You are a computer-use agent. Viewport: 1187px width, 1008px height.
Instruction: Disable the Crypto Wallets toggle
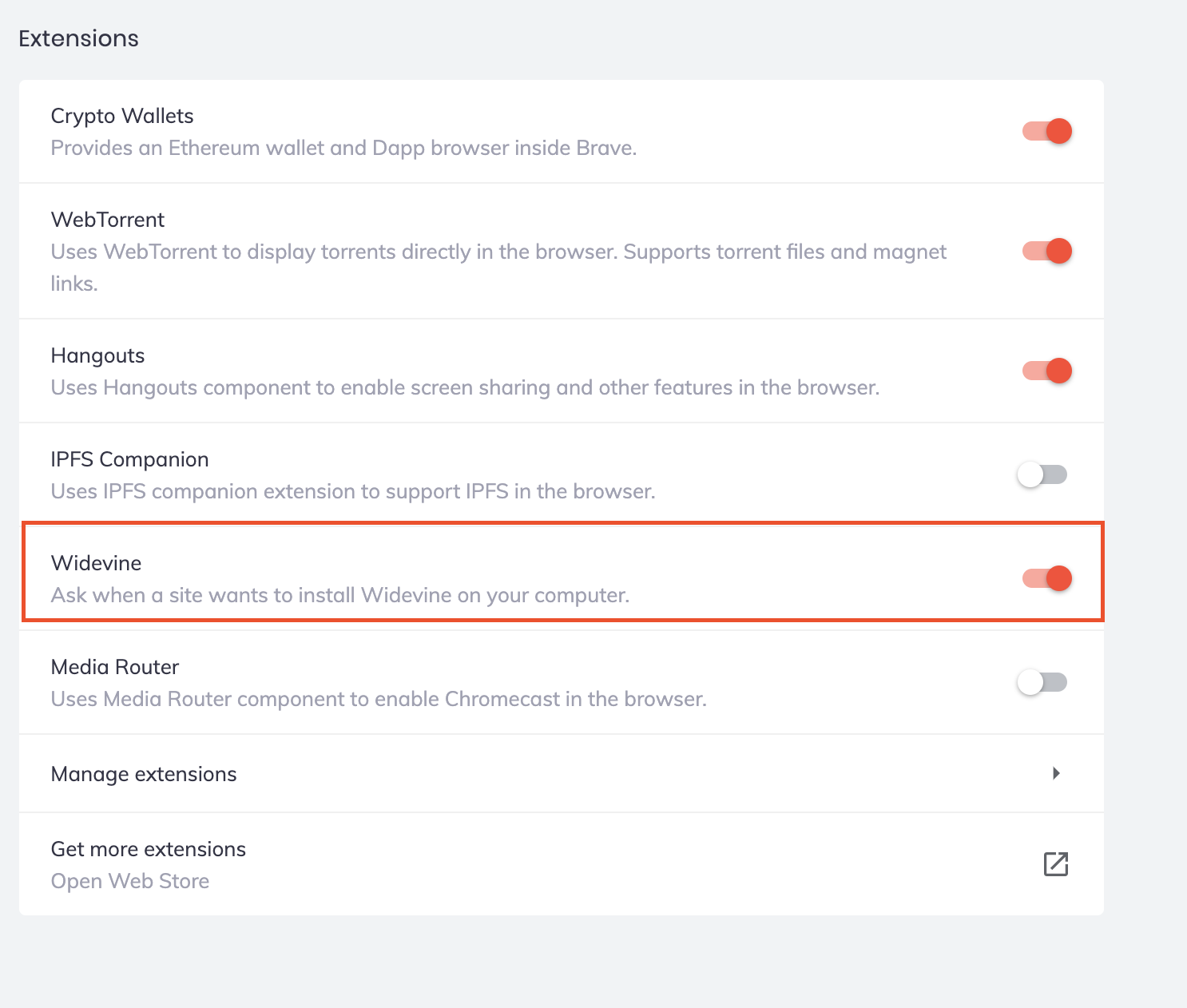tap(1046, 131)
